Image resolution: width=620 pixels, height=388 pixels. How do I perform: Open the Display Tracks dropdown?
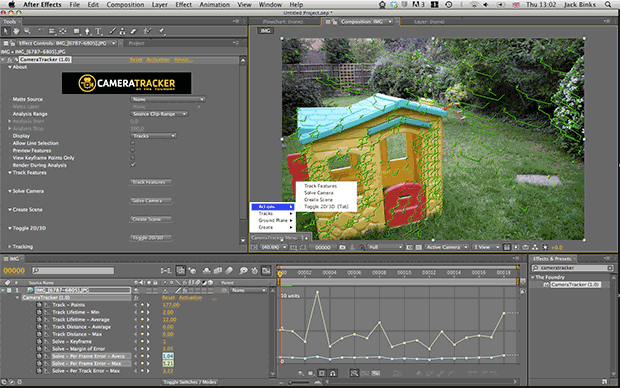pos(153,136)
